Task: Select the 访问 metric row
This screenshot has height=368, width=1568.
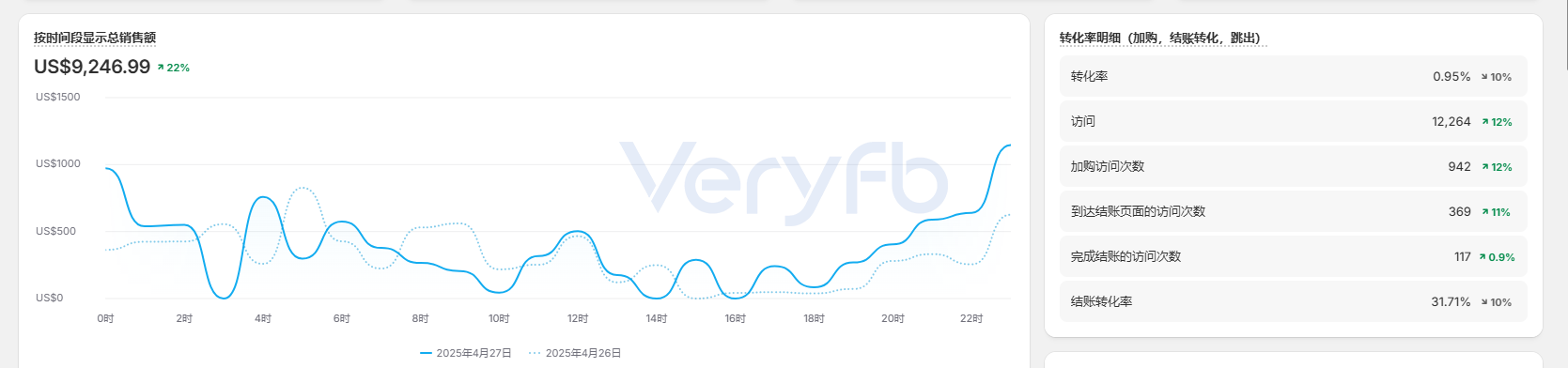Action: pos(1293,121)
